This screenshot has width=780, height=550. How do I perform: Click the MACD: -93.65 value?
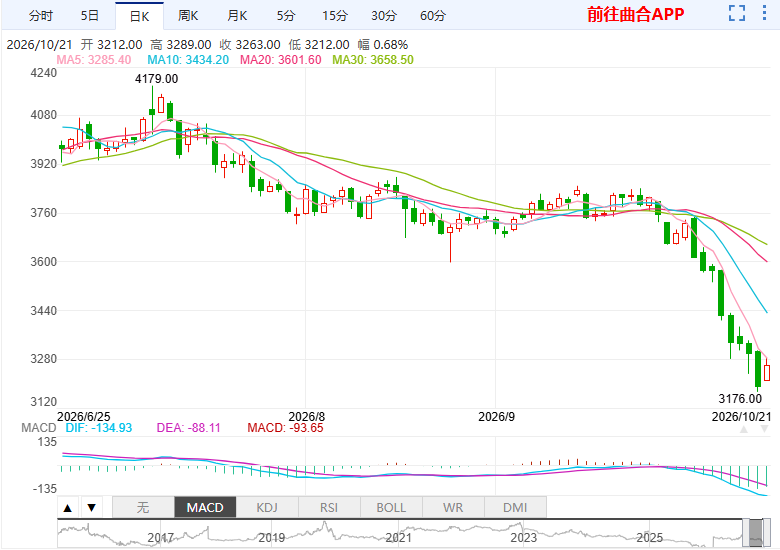(286, 428)
